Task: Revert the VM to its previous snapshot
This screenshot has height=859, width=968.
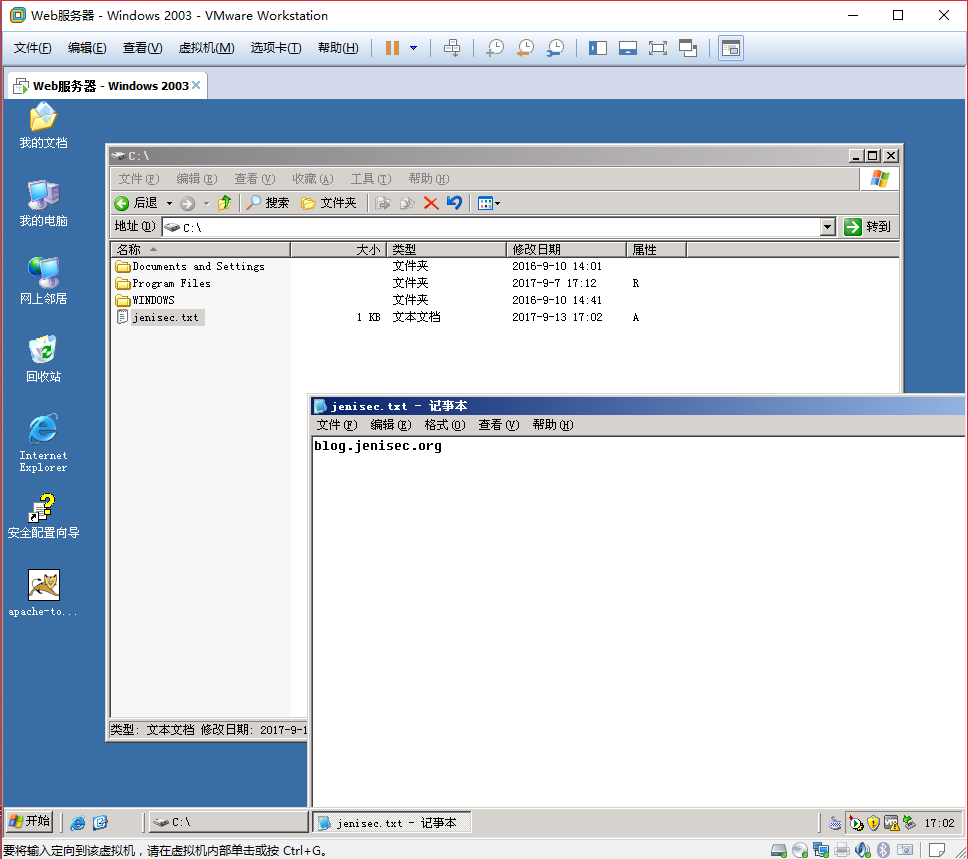Action: (525, 48)
